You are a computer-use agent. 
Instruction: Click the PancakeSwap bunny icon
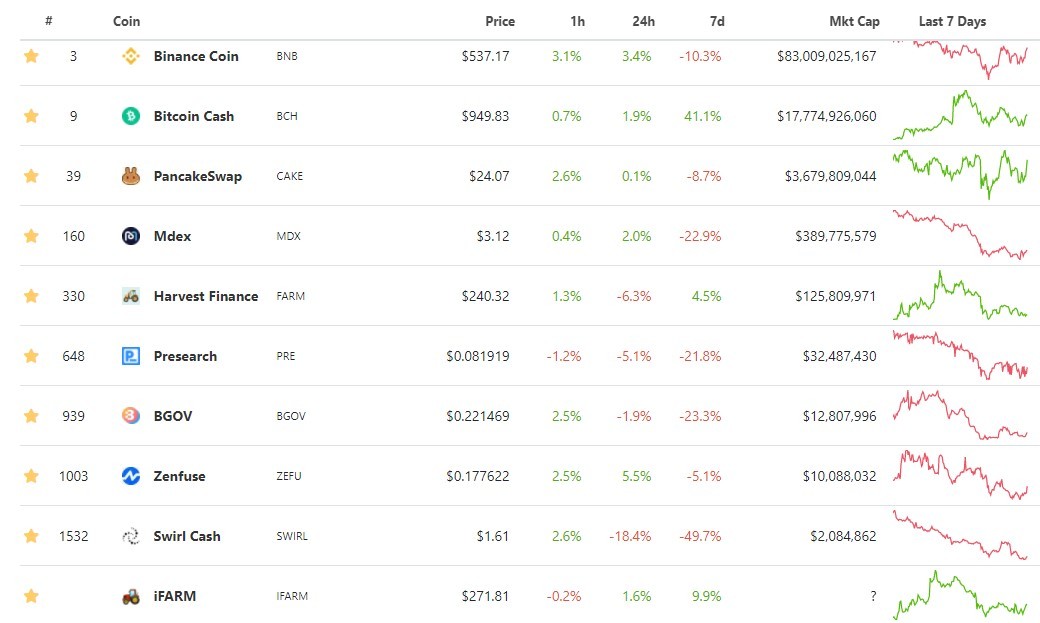[131, 176]
